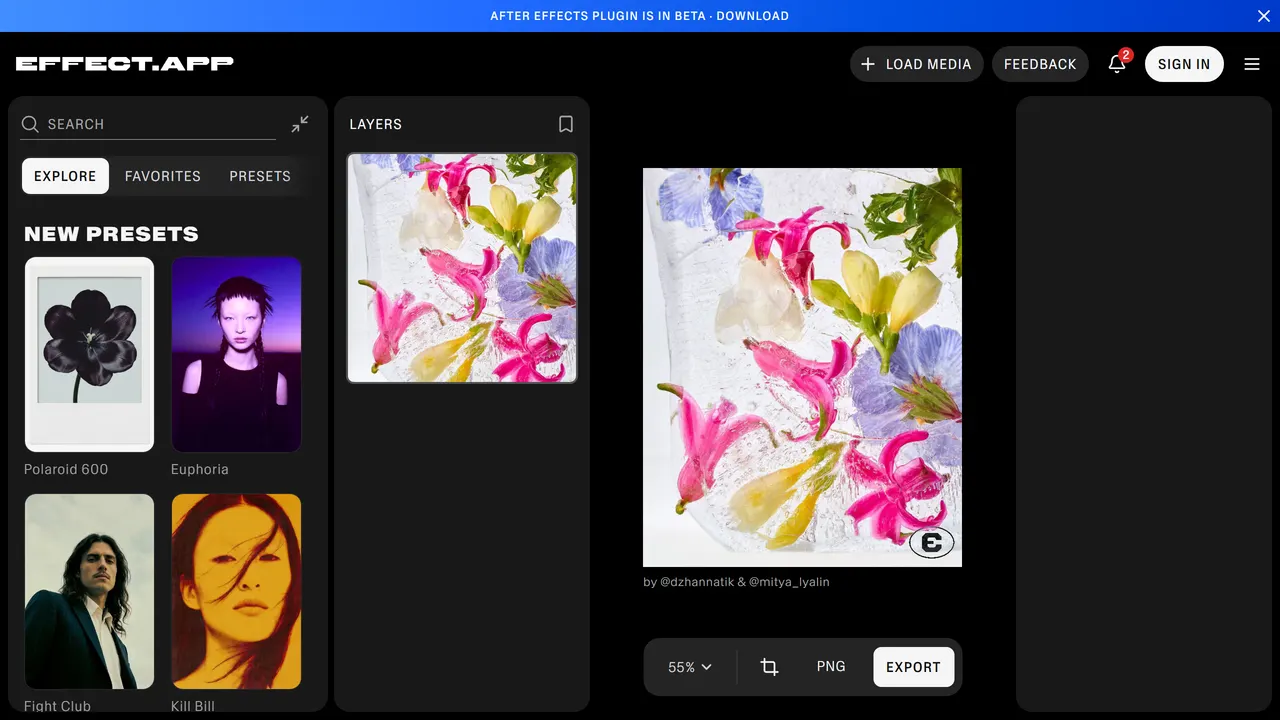Open the 55% zoom dropdown
The image size is (1280, 720).
[x=690, y=667]
